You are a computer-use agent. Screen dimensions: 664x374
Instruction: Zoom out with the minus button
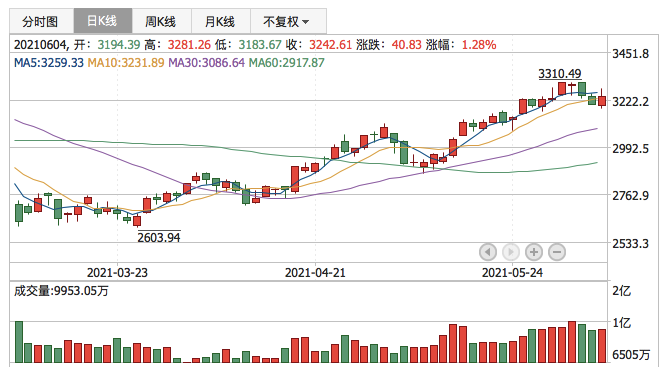(x=557, y=252)
